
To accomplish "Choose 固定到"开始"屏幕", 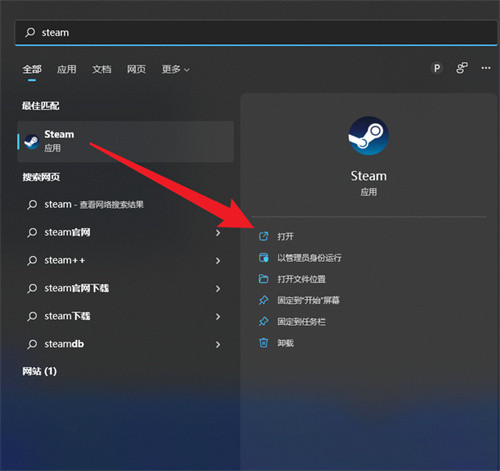I will (308, 300).
